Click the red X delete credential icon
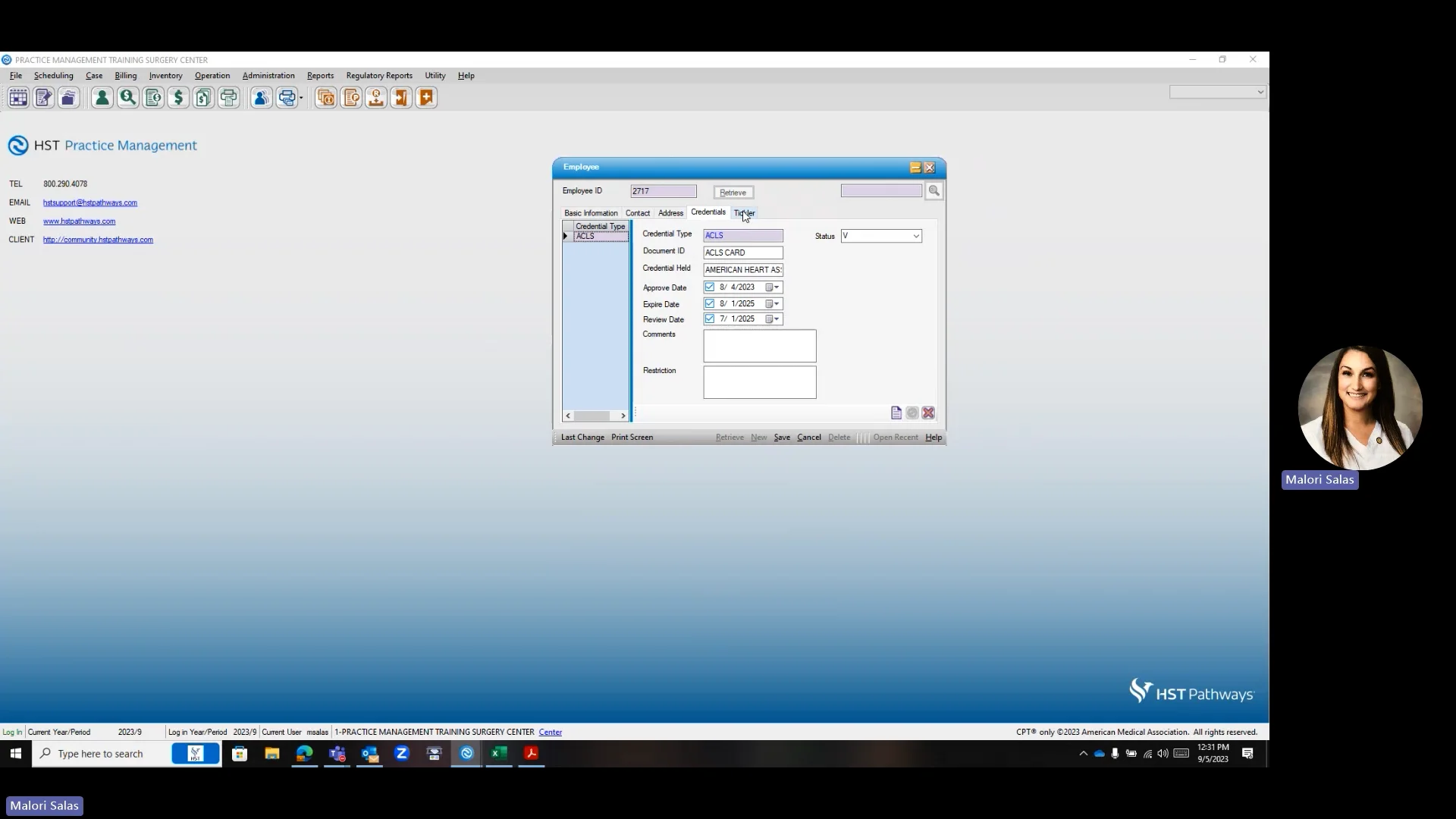The image size is (1456, 819). pos(928,413)
